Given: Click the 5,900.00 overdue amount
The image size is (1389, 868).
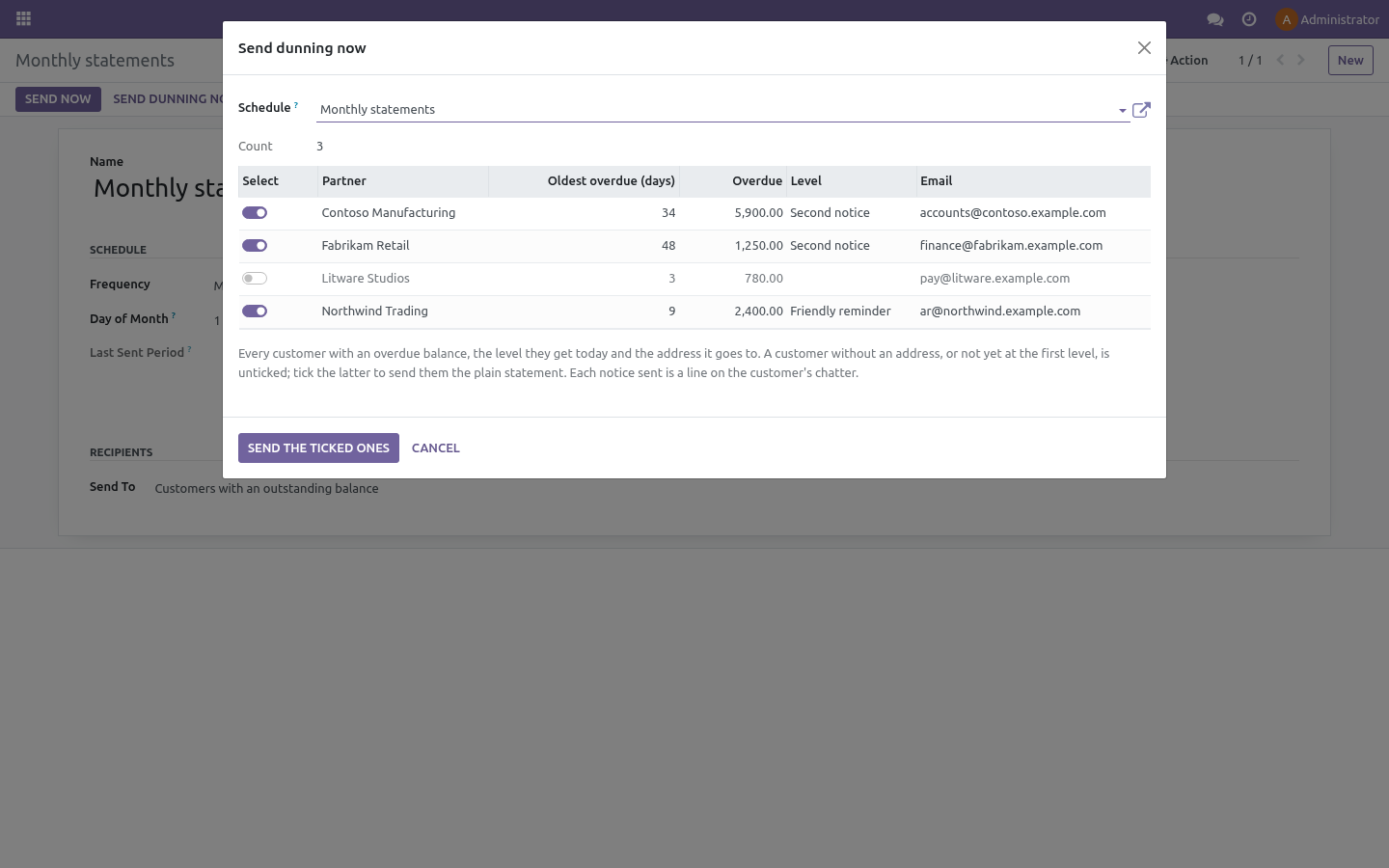Looking at the screenshot, I should (x=758, y=213).
